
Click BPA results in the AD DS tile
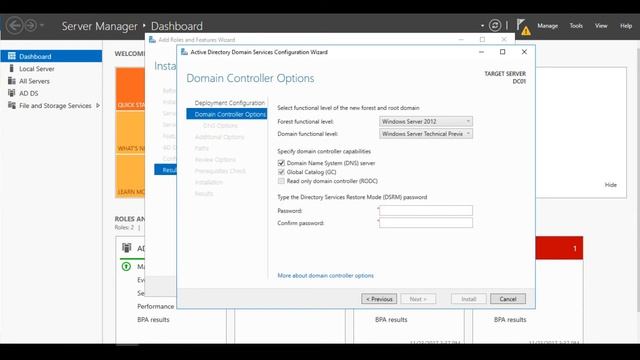coord(153,320)
